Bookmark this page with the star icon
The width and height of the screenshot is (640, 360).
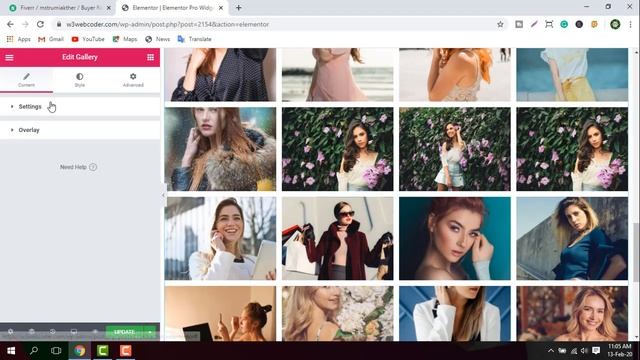[500, 24]
